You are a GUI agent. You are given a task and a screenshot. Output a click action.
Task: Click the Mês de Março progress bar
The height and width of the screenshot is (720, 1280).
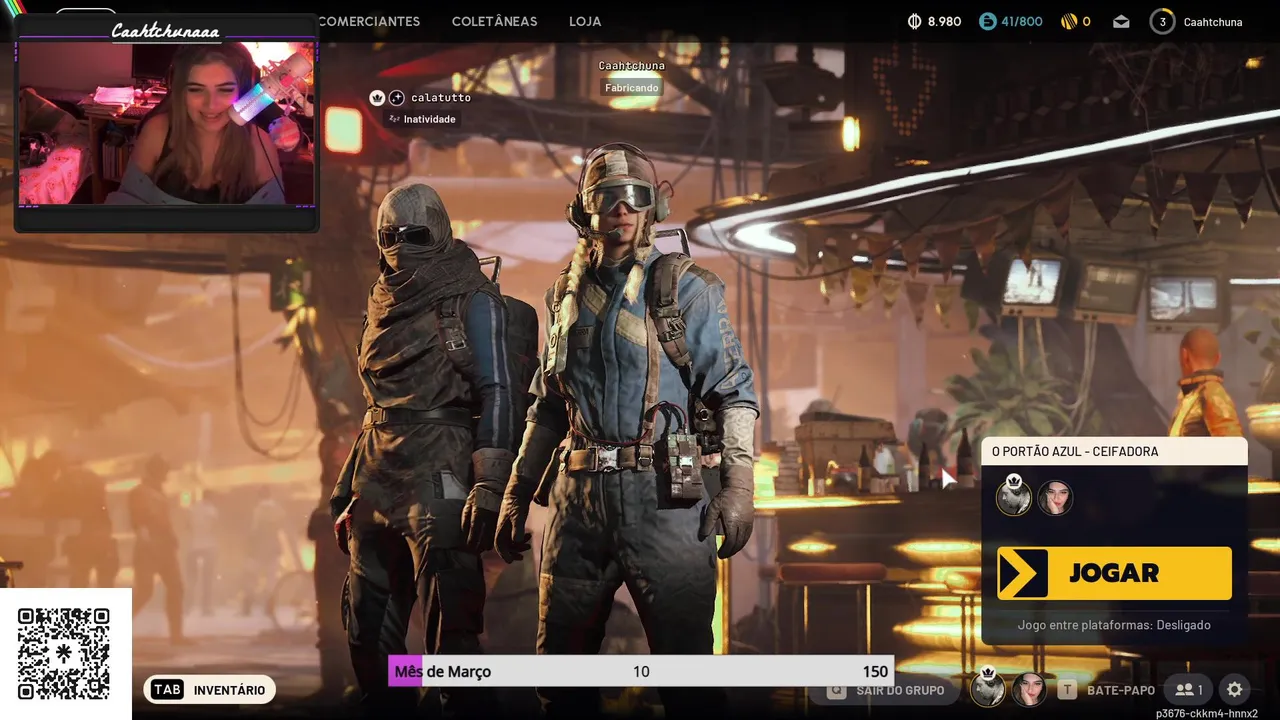coord(641,671)
